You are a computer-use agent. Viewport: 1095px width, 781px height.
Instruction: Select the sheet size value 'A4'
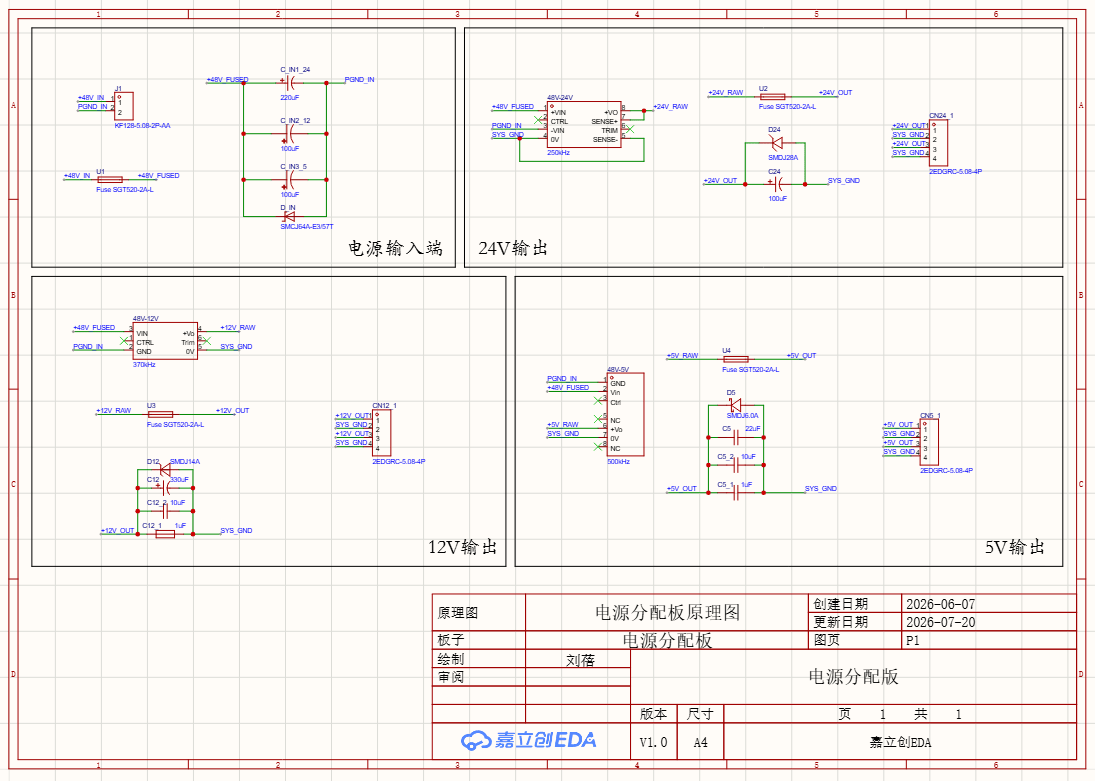(x=700, y=742)
